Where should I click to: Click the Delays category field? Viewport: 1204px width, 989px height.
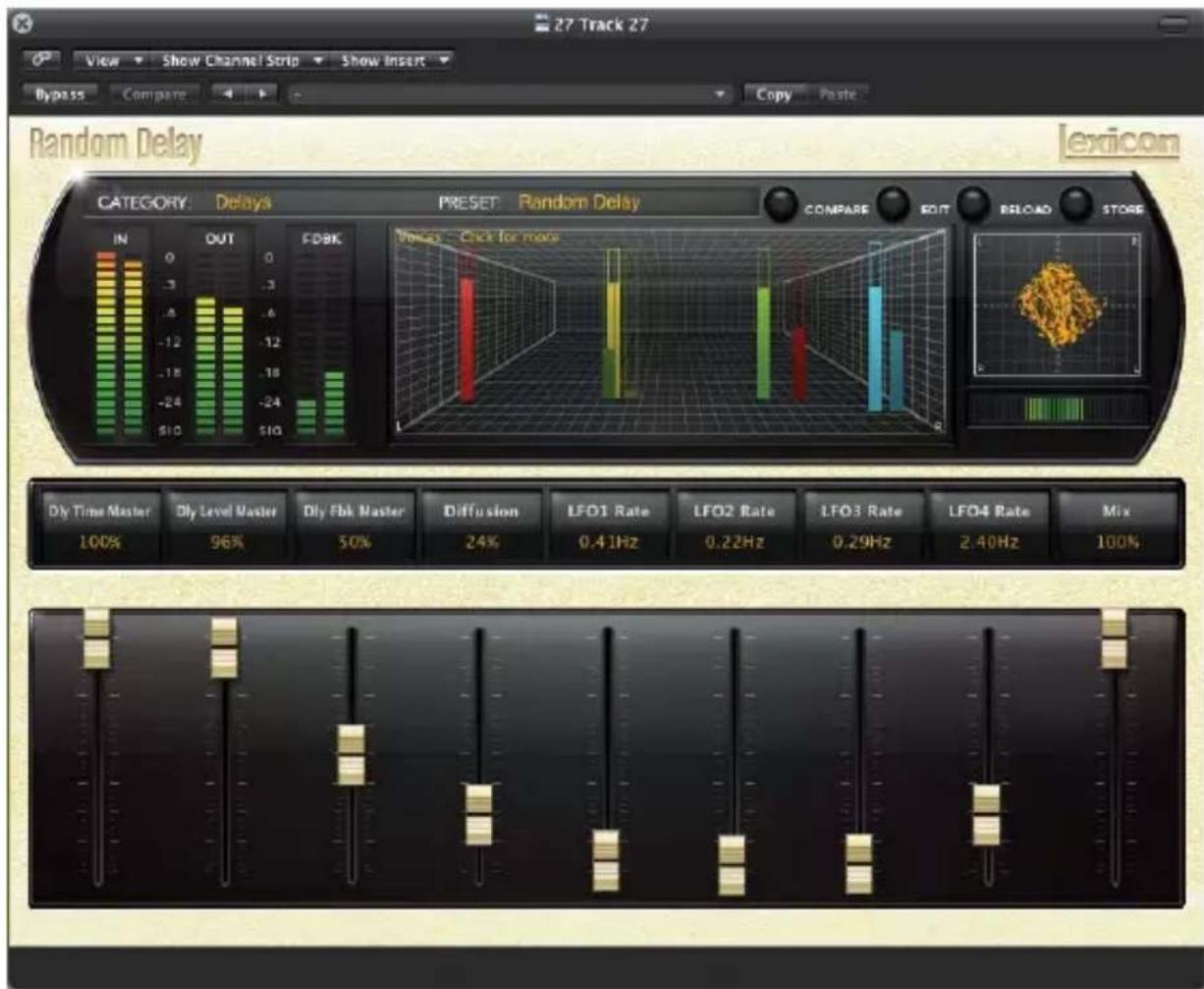(x=244, y=202)
